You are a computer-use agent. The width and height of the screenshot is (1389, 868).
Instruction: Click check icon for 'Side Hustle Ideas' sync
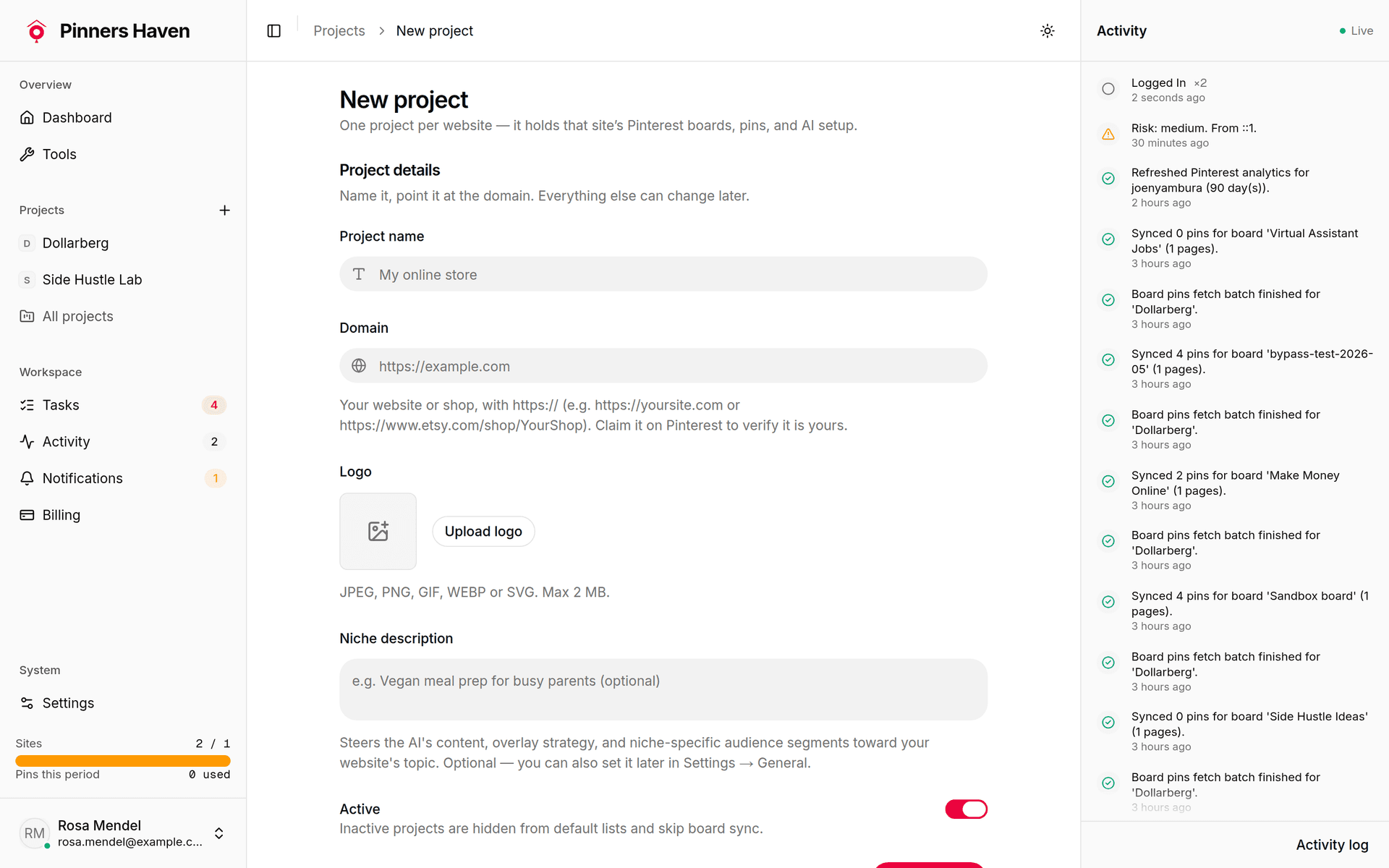click(x=1108, y=722)
